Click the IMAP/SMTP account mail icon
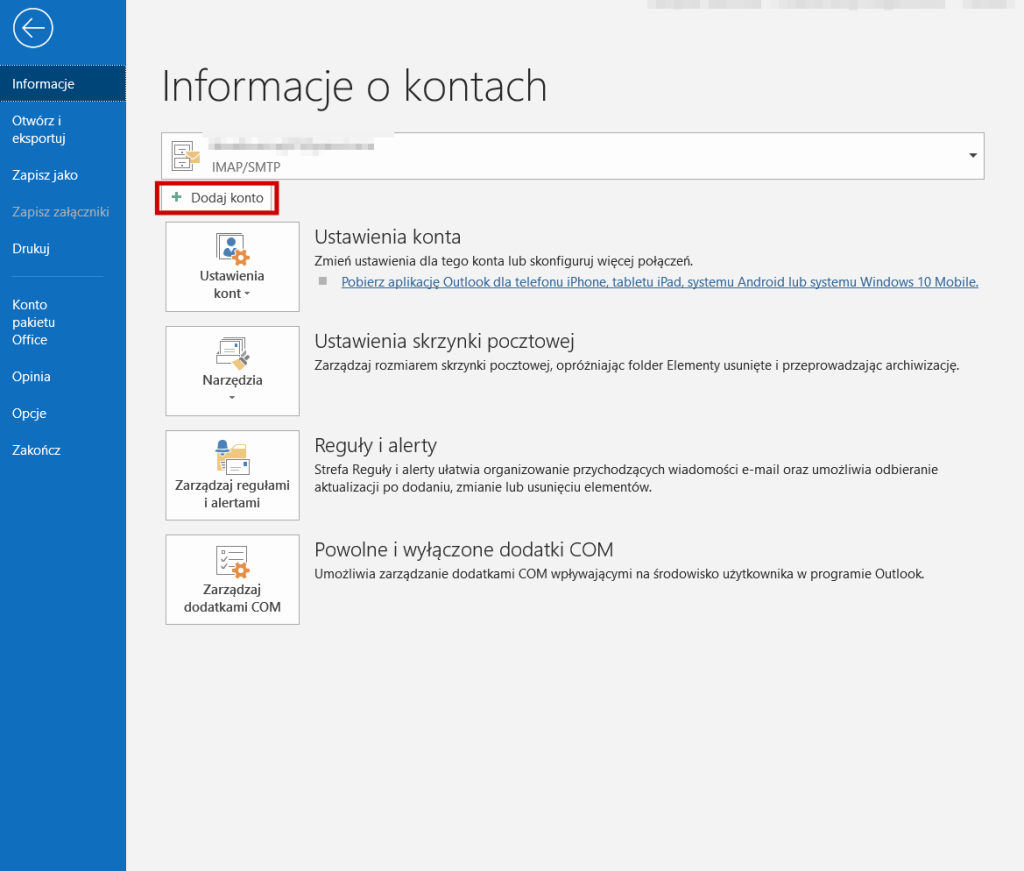The height and width of the screenshot is (871, 1024). point(186,156)
